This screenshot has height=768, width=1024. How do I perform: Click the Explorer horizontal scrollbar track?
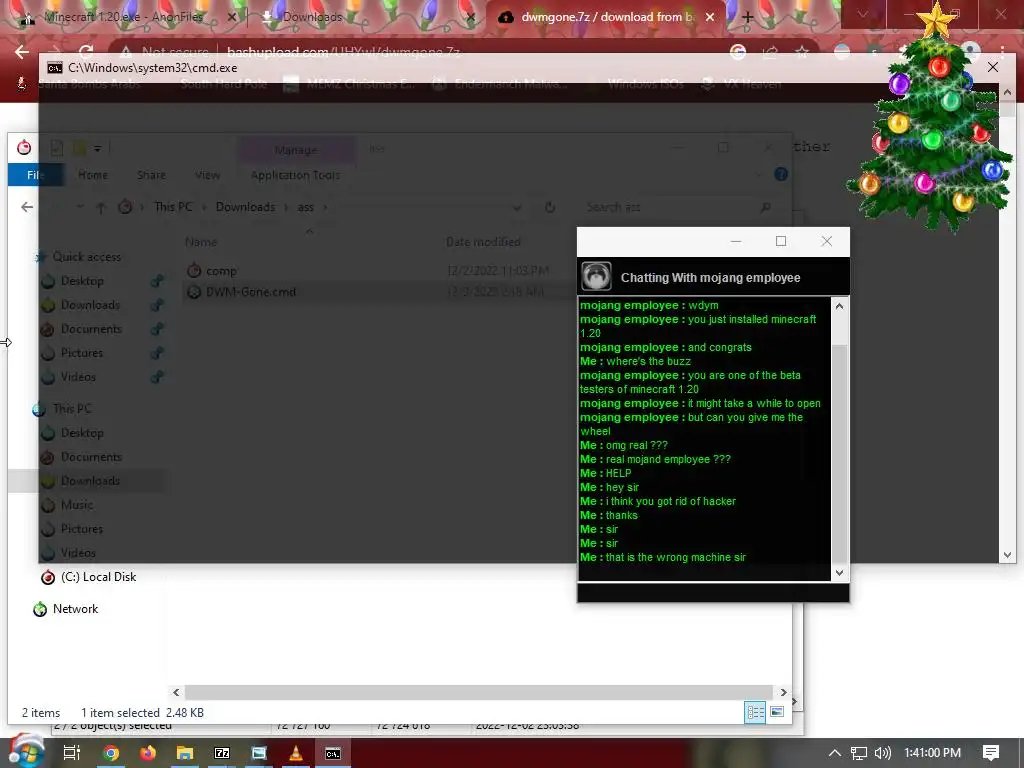click(479, 692)
